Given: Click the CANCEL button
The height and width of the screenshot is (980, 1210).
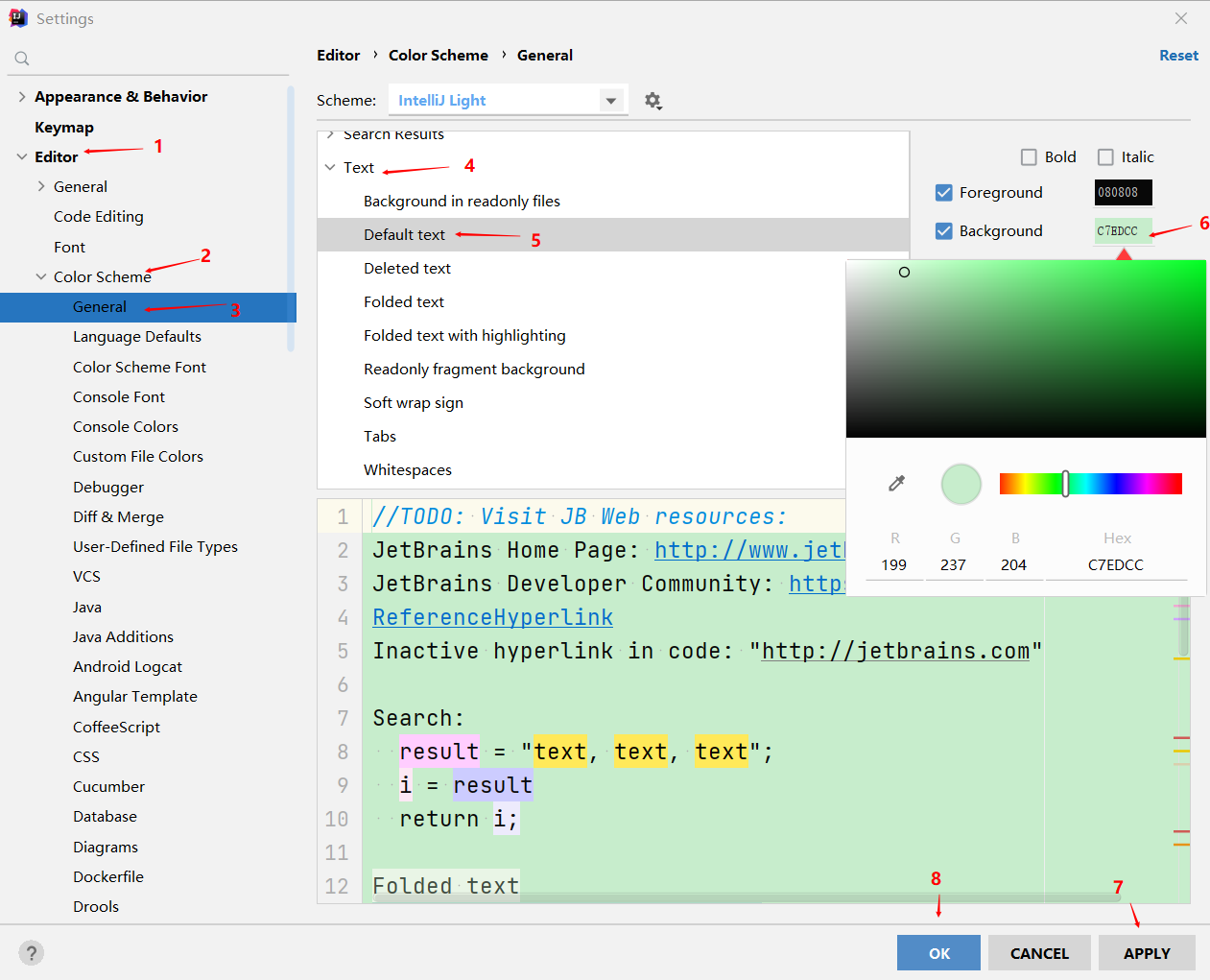Looking at the screenshot, I should click(x=1039, y=953).
